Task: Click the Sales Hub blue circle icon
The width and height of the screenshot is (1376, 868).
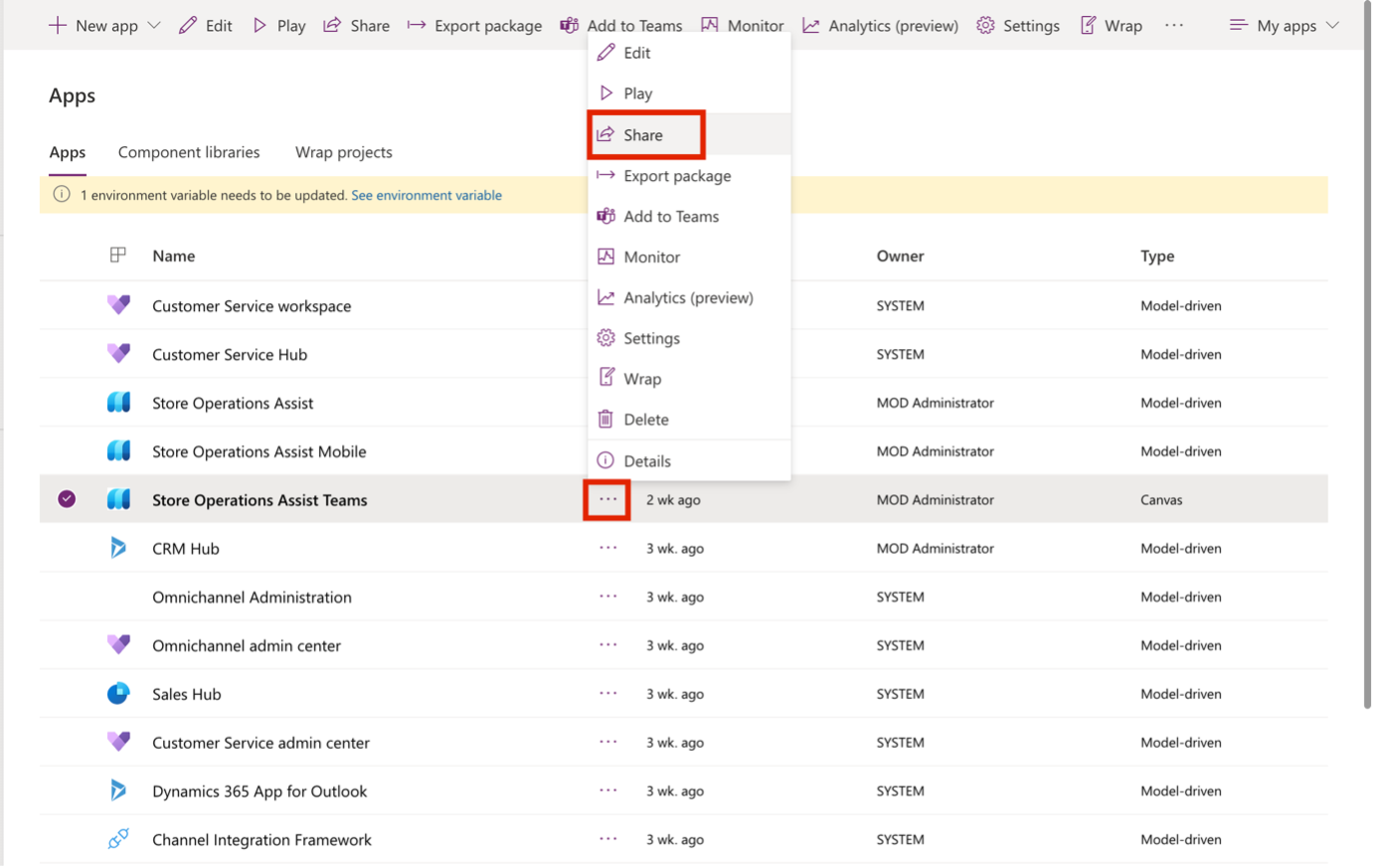Action: point(118,694)
